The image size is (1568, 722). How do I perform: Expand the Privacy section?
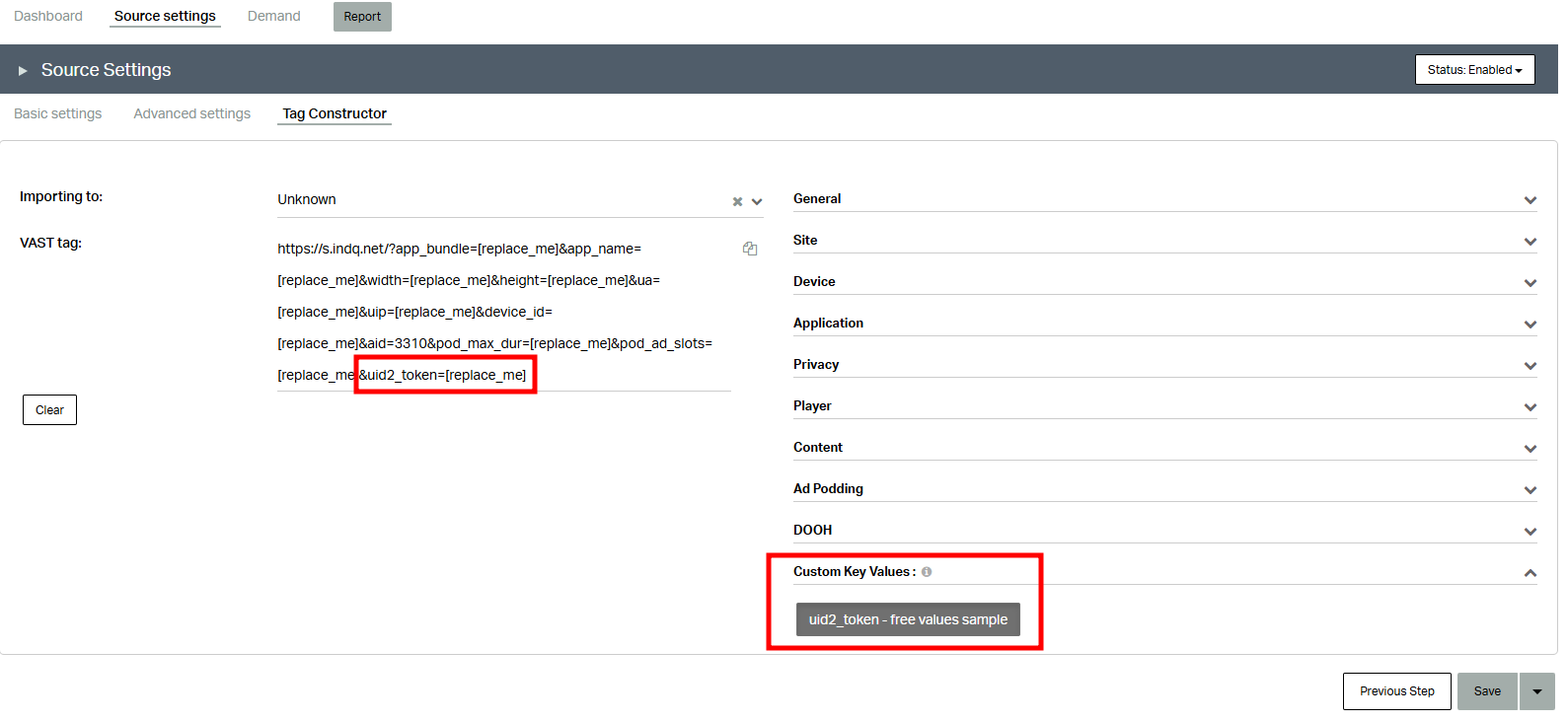click(1164, 365)
